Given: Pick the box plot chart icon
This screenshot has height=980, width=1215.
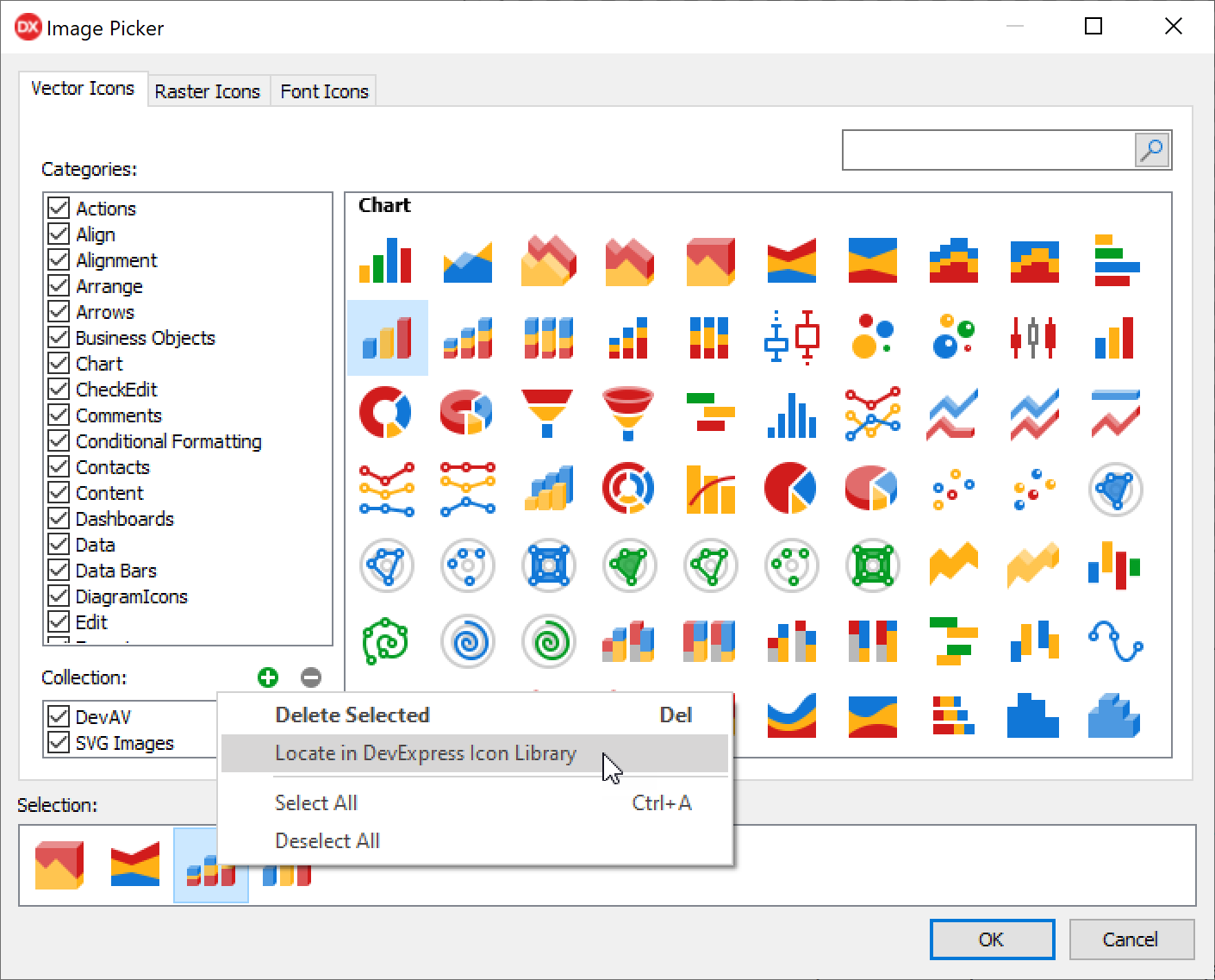Looking at the screenshot, I should [x=791, y=337].
